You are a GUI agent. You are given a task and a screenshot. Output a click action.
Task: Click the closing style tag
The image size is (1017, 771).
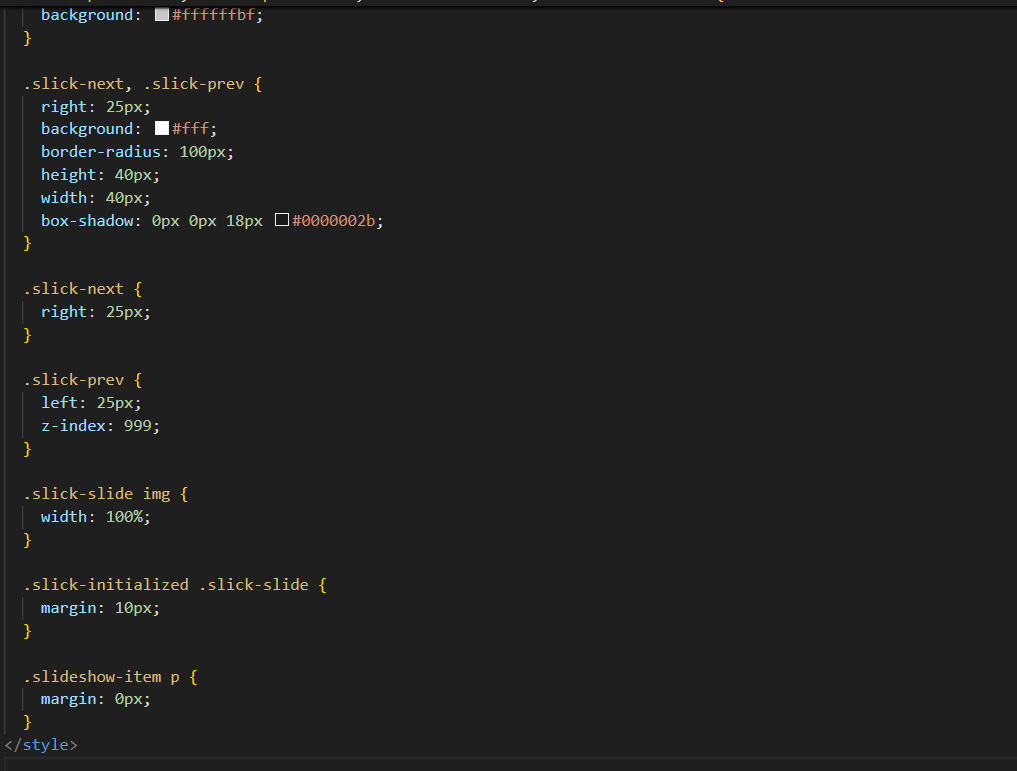click(x=40, y=745)
